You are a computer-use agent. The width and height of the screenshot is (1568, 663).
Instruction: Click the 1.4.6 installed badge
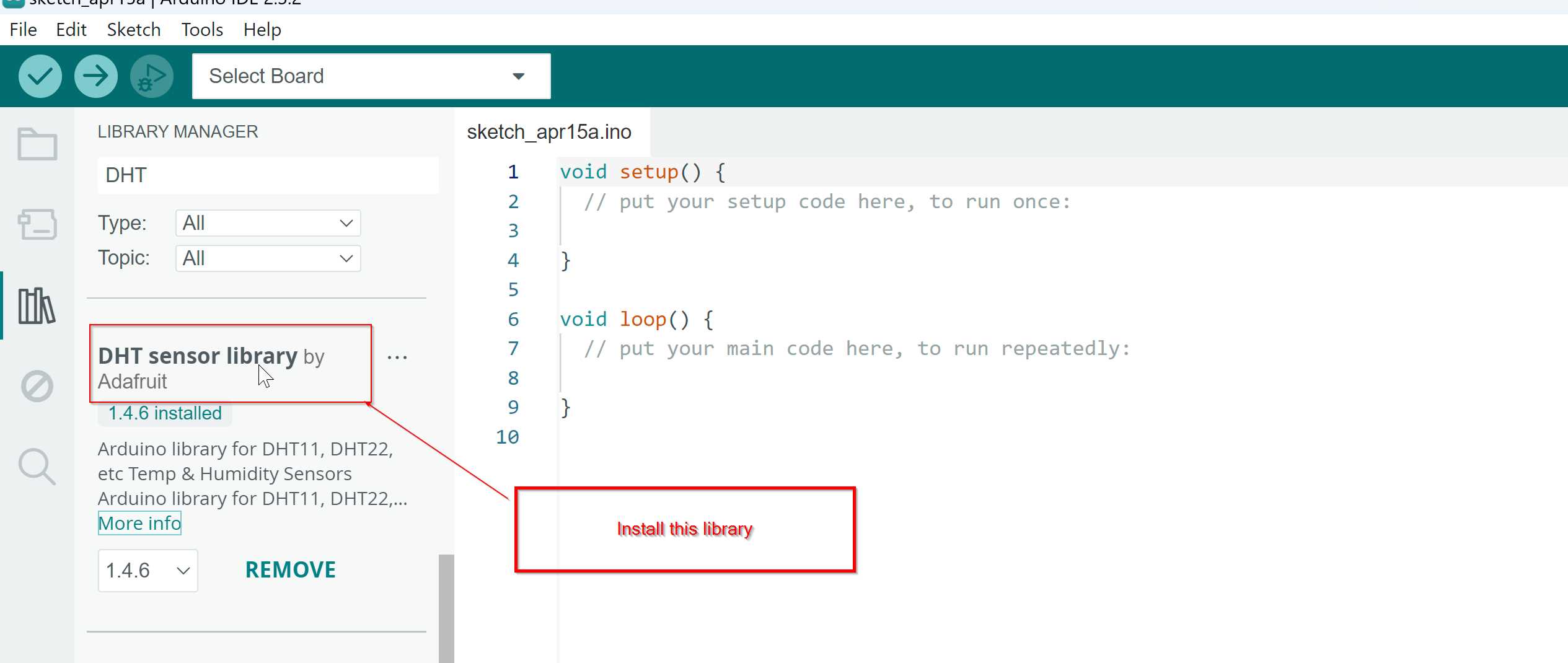tap(165, 413)
